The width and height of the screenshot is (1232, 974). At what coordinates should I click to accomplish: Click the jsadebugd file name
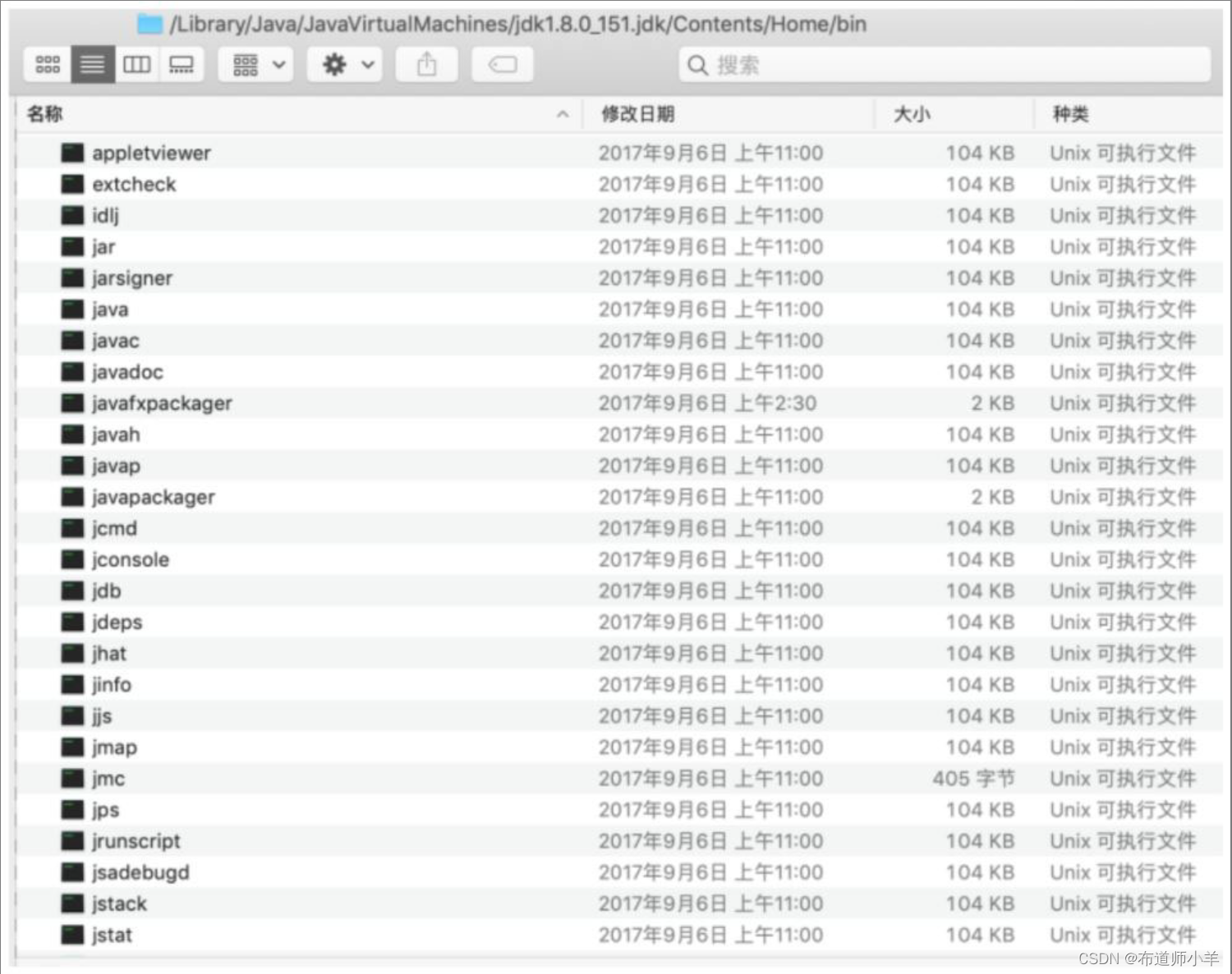pyautogui.click(x=140, y=872)
